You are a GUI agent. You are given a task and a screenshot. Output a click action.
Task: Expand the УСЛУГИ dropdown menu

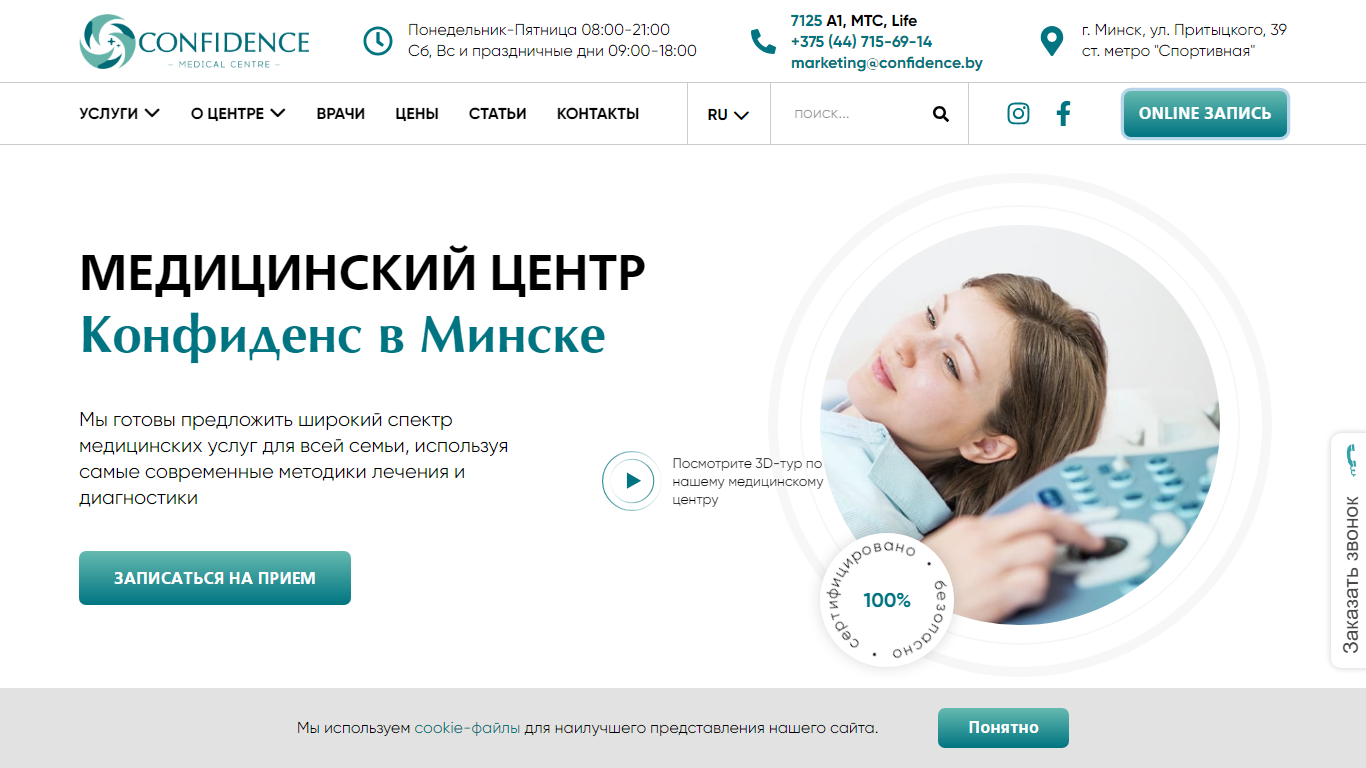coord(119,114)
